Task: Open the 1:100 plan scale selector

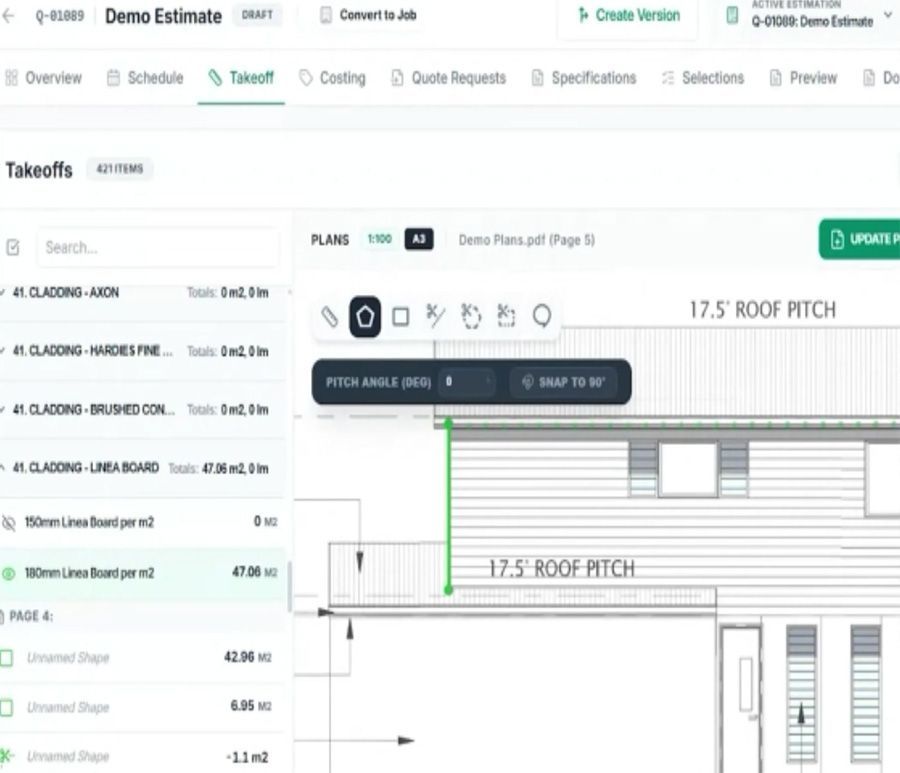Action: coord(379,239)
